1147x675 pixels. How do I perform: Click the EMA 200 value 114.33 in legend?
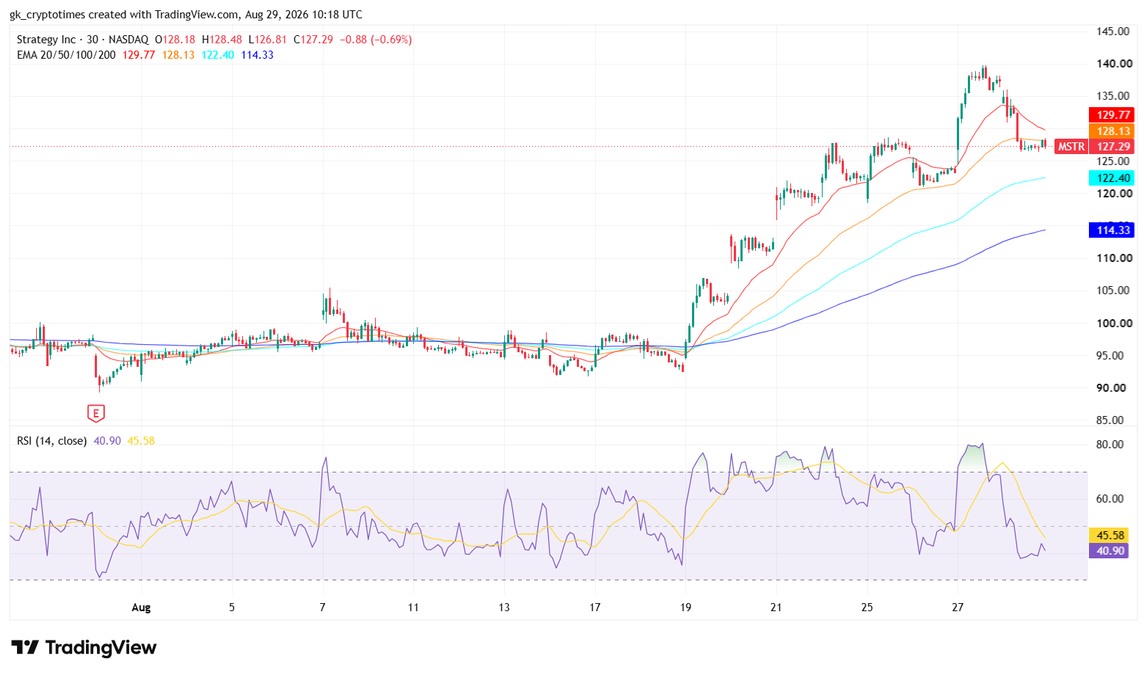click(x=257, y=55)
